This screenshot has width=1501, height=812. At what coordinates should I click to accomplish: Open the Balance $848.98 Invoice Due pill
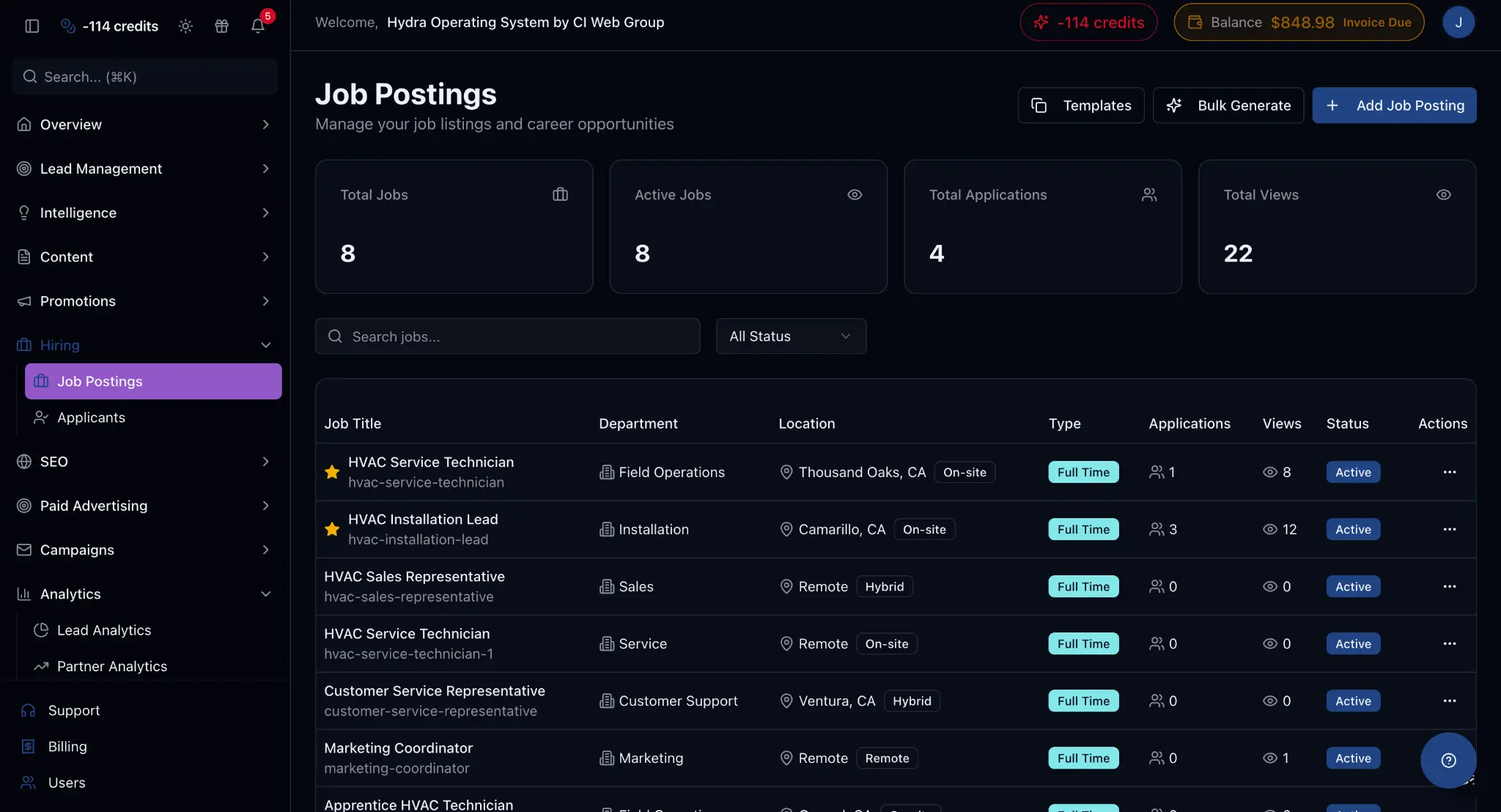click(x=1299, y=22)
